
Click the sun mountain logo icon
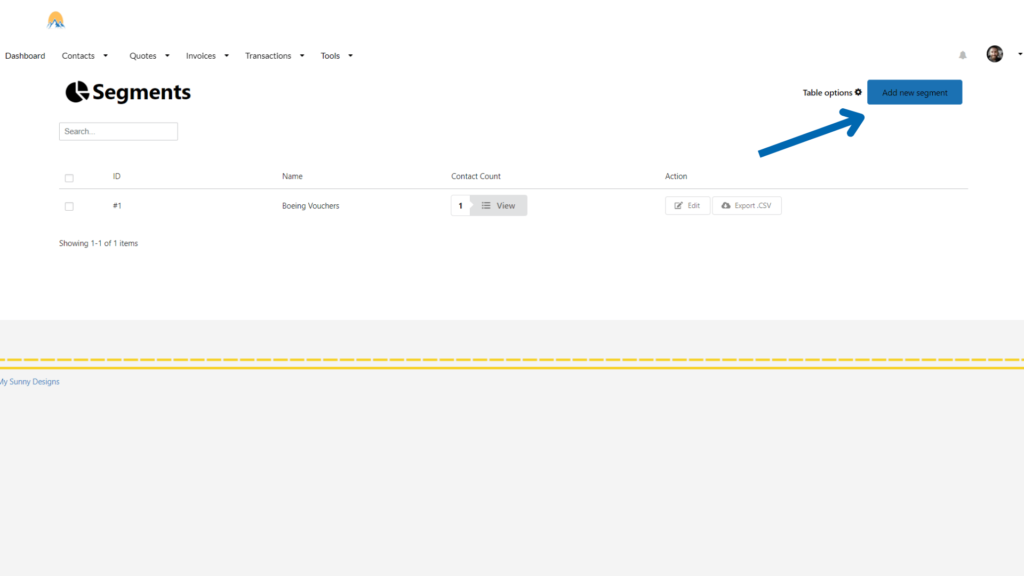(x=56, y=20)
